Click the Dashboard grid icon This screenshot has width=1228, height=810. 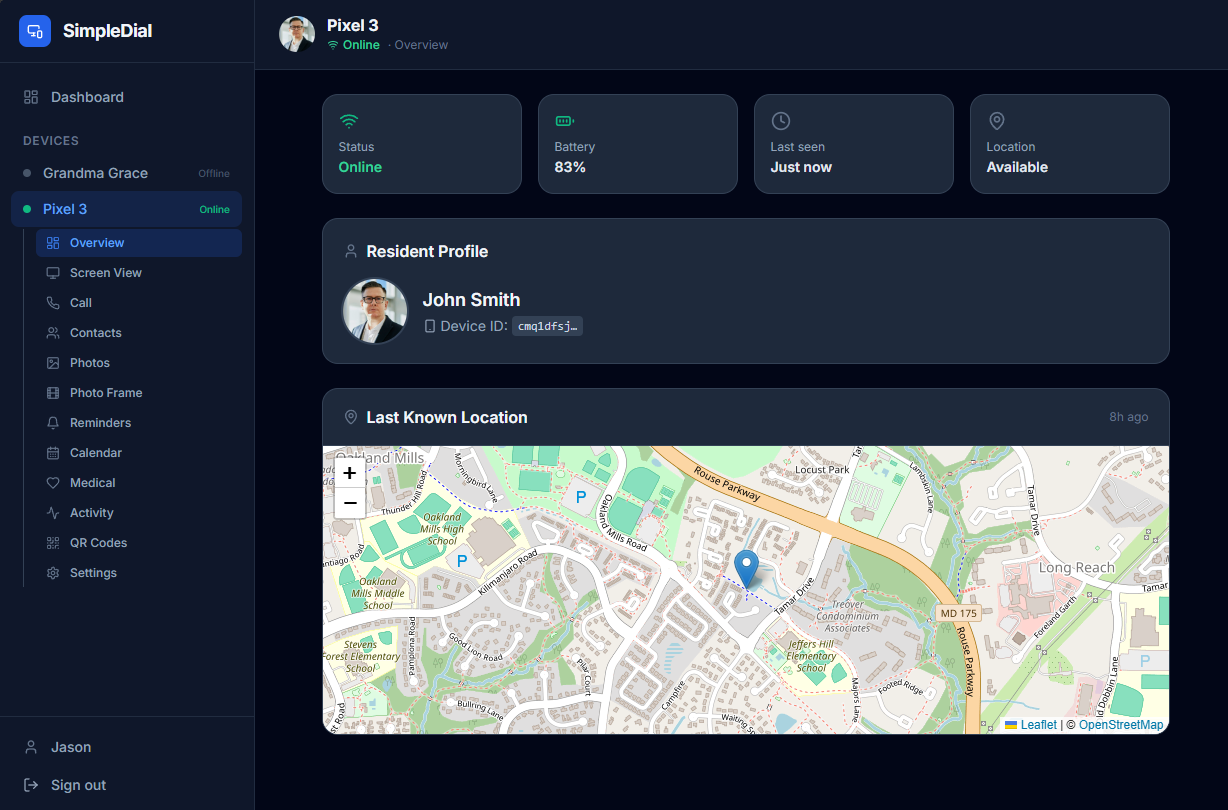click(x=31, y=97)
